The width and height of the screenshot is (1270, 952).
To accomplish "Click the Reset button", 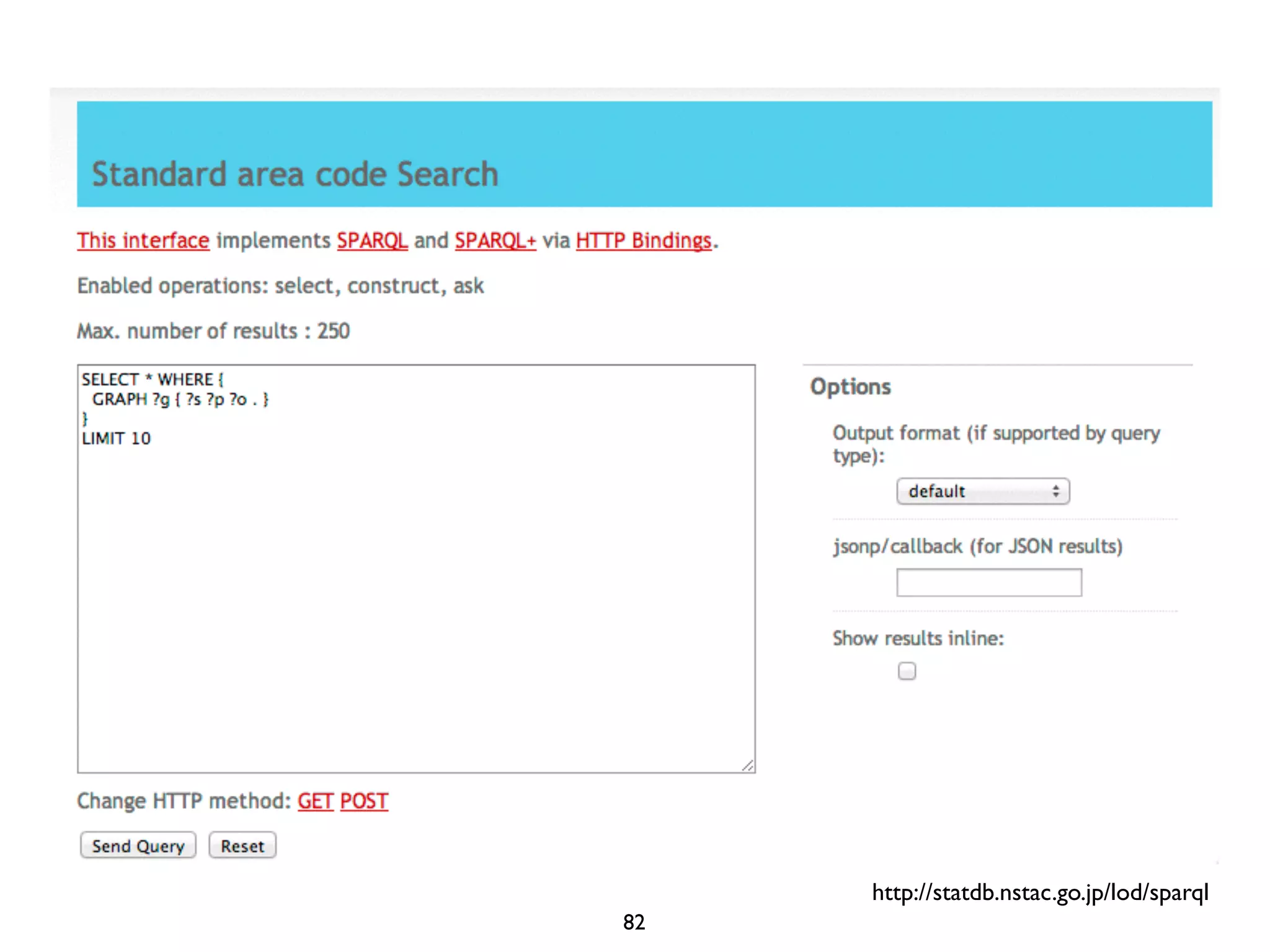I will point(242,845).
